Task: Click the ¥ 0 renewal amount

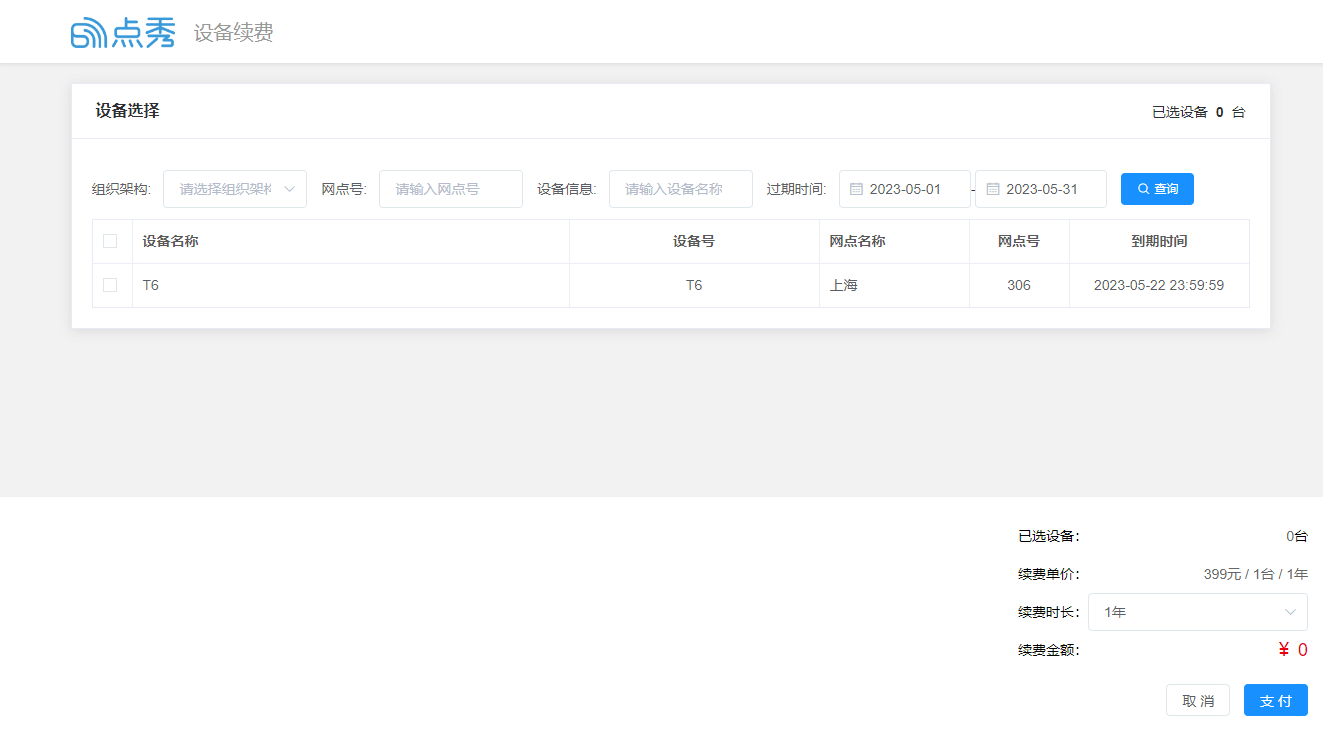Action: click(1292, 650)
